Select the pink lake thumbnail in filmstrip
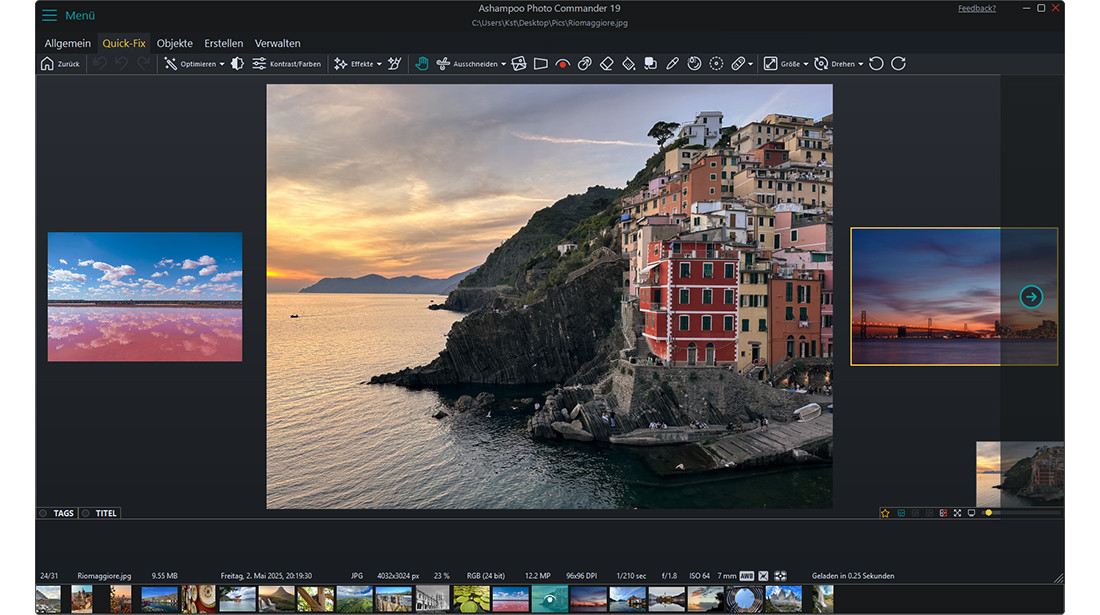The width and height of the screenshot is (1100, 615). point(511,600)
